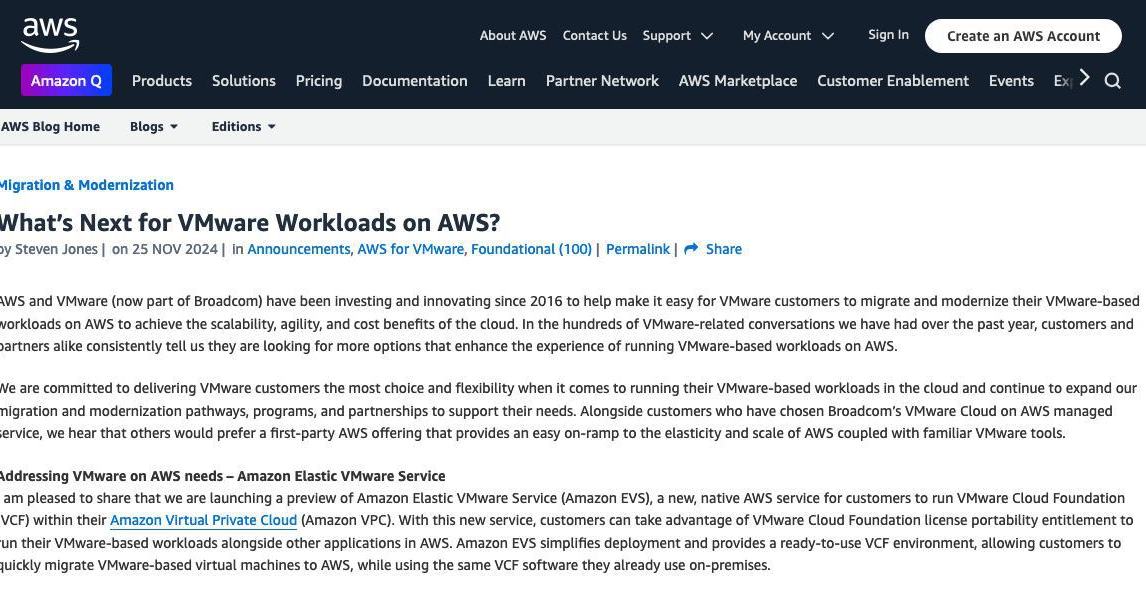
Task: Switch to the Documentation navigation tab
Action: click(414, 80)
